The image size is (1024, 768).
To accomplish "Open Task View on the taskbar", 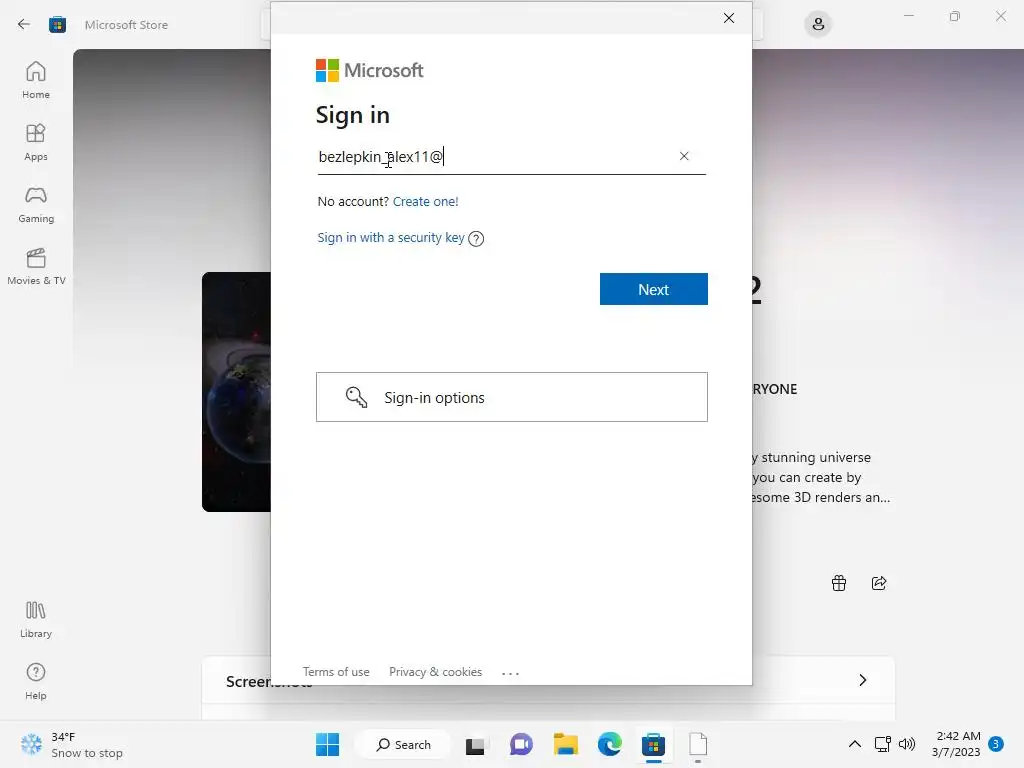I will pyautogui.click(x=475, y=744).
